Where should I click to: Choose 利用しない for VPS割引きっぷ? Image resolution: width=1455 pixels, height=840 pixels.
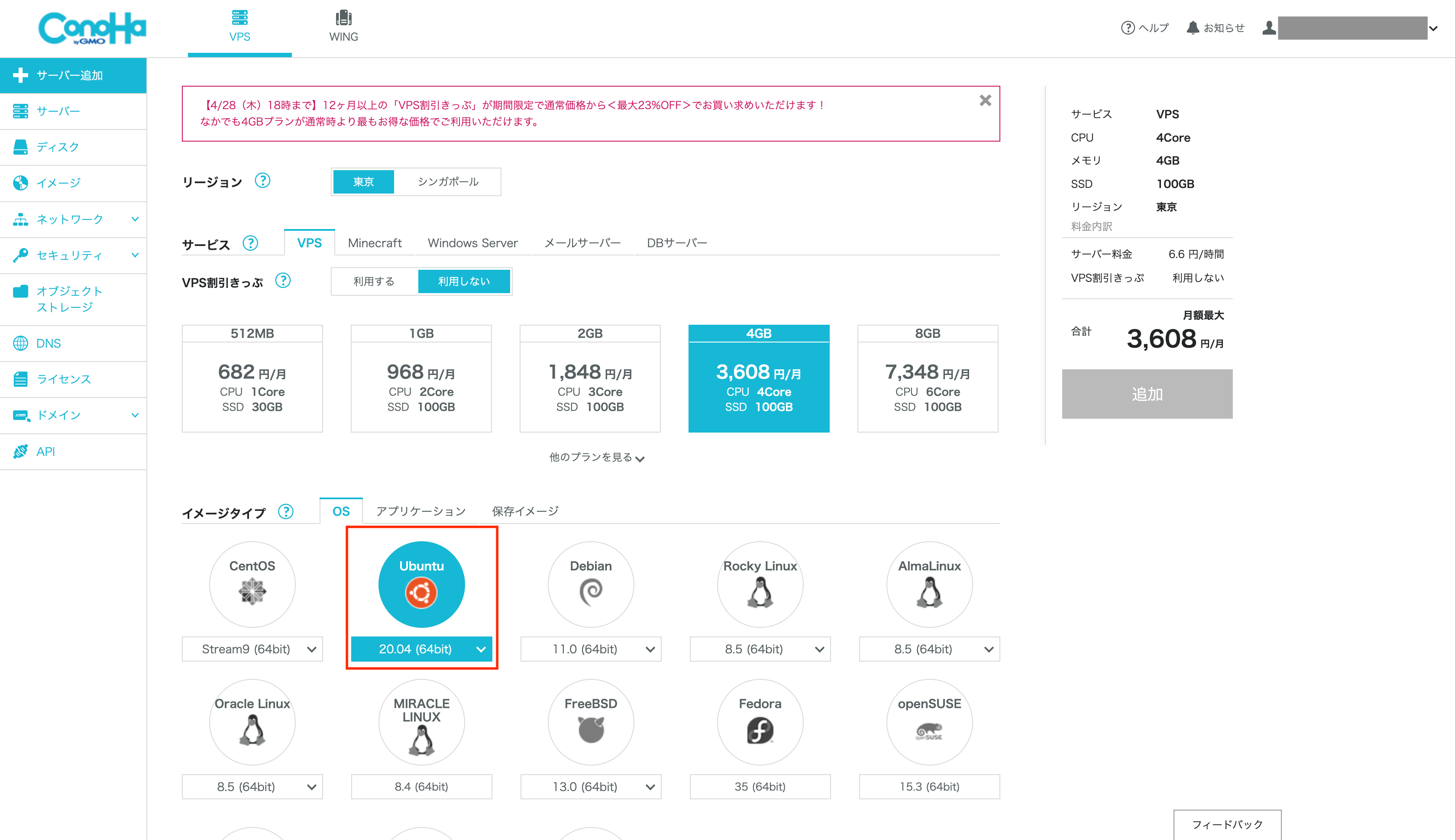pos(464,281)
